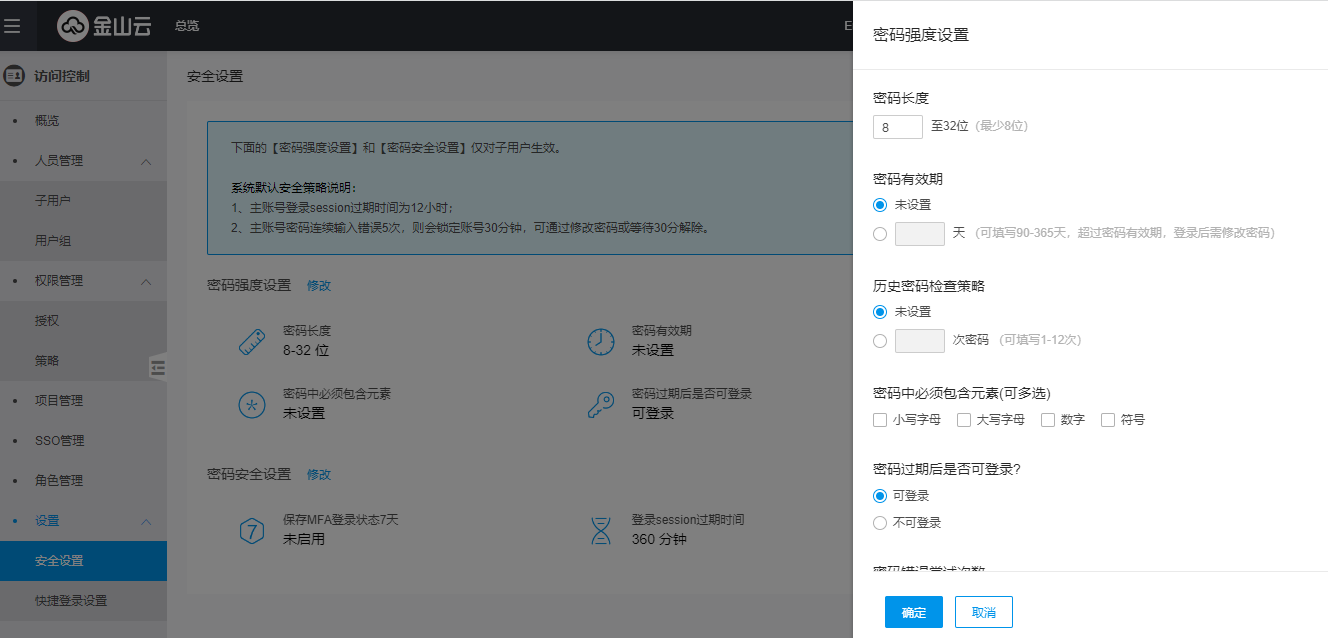Click the 密码有效期 days input field
1328x638 pixels.
[920, 234]
